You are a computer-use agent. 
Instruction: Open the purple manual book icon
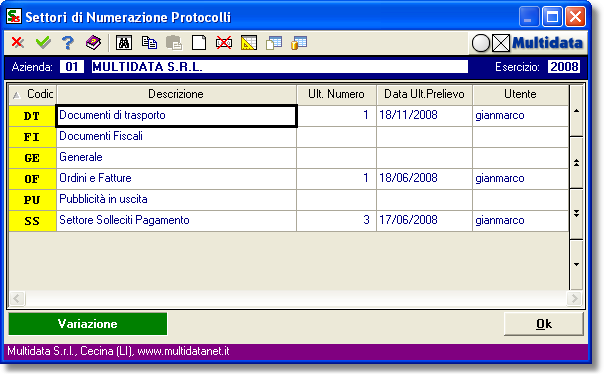[x=93, y=42]
